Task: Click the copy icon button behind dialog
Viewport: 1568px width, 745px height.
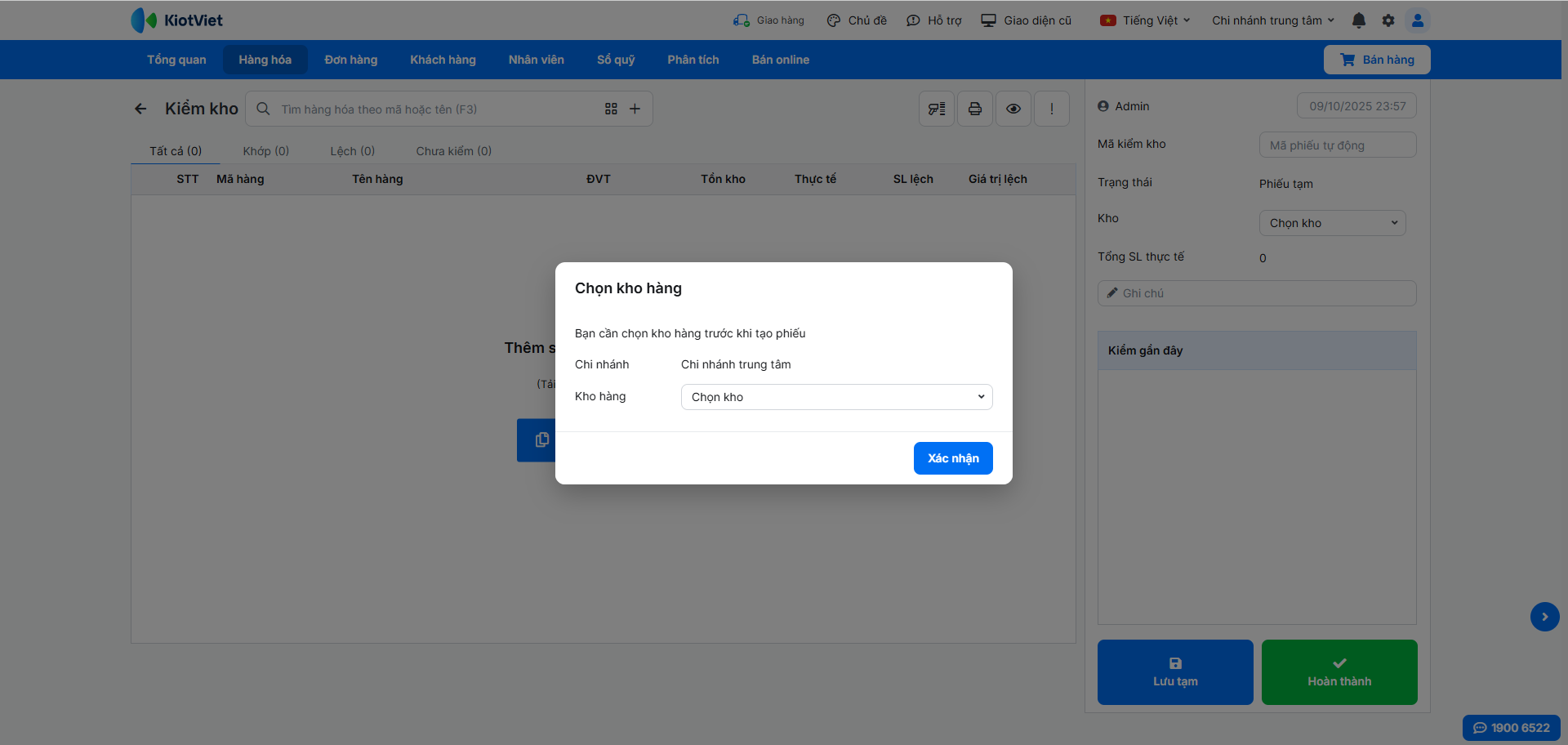Action: [x=537, y=440]
